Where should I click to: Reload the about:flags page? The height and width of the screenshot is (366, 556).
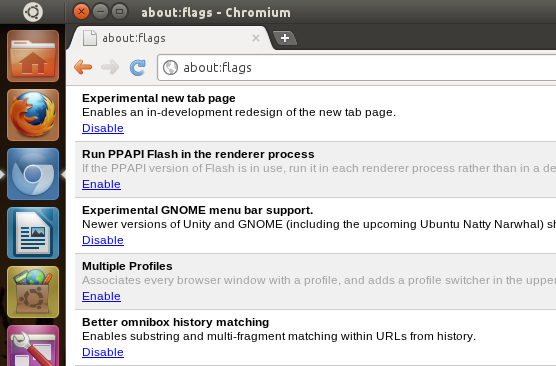click(138, 67)
